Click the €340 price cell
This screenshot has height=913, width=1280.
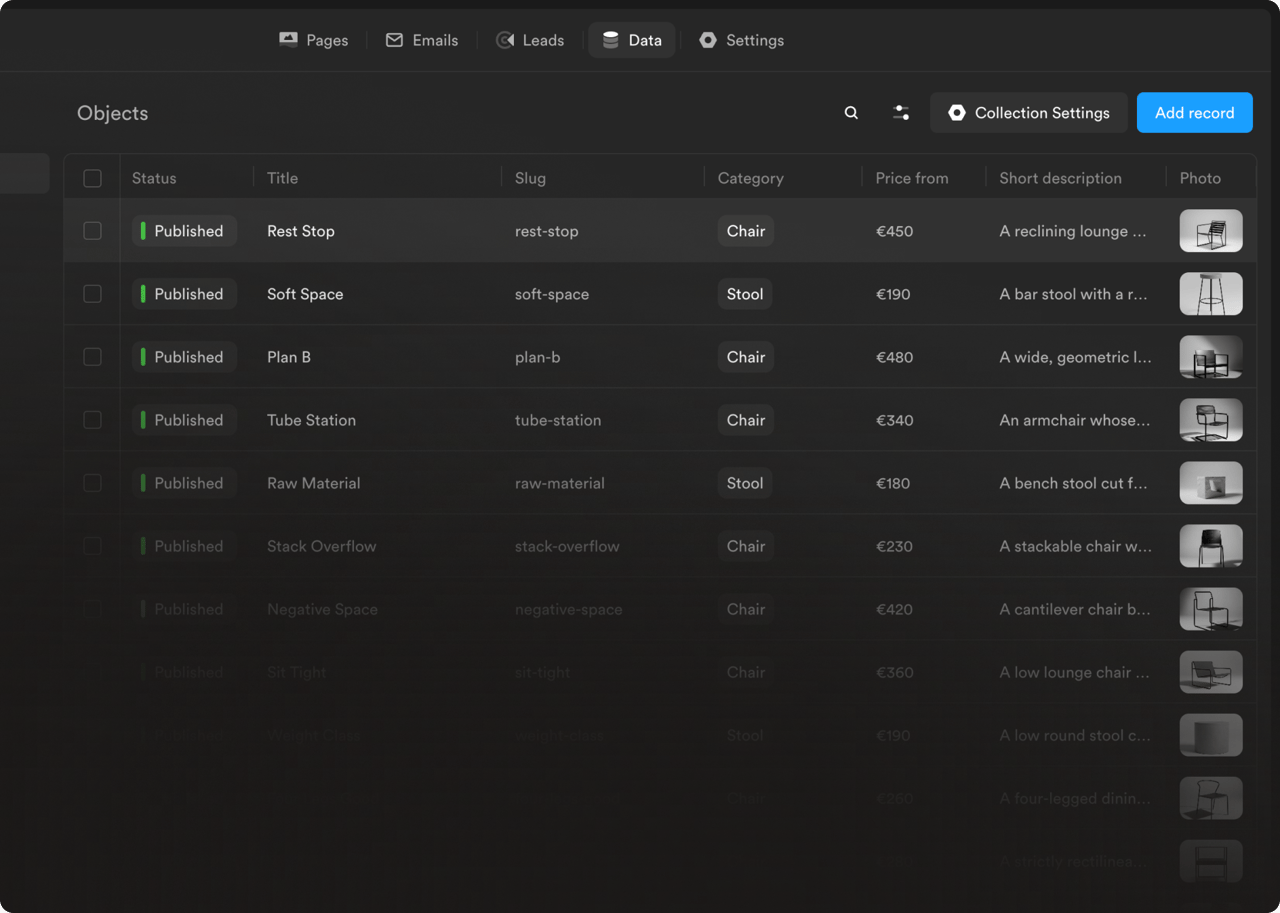pyautogui.click(x=895, y=420)
